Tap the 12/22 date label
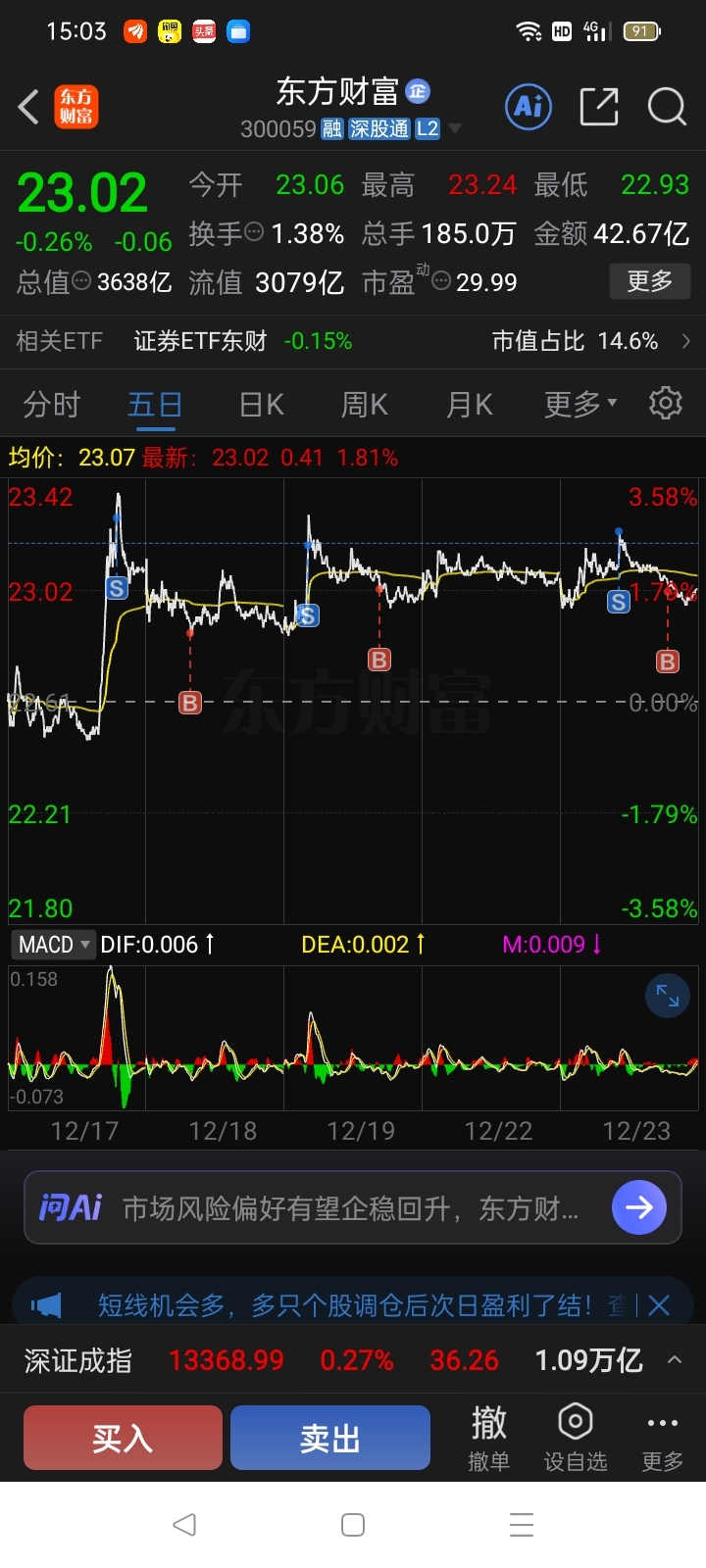This screenshot has width=706, height=1568. (x=498, y=1131)
